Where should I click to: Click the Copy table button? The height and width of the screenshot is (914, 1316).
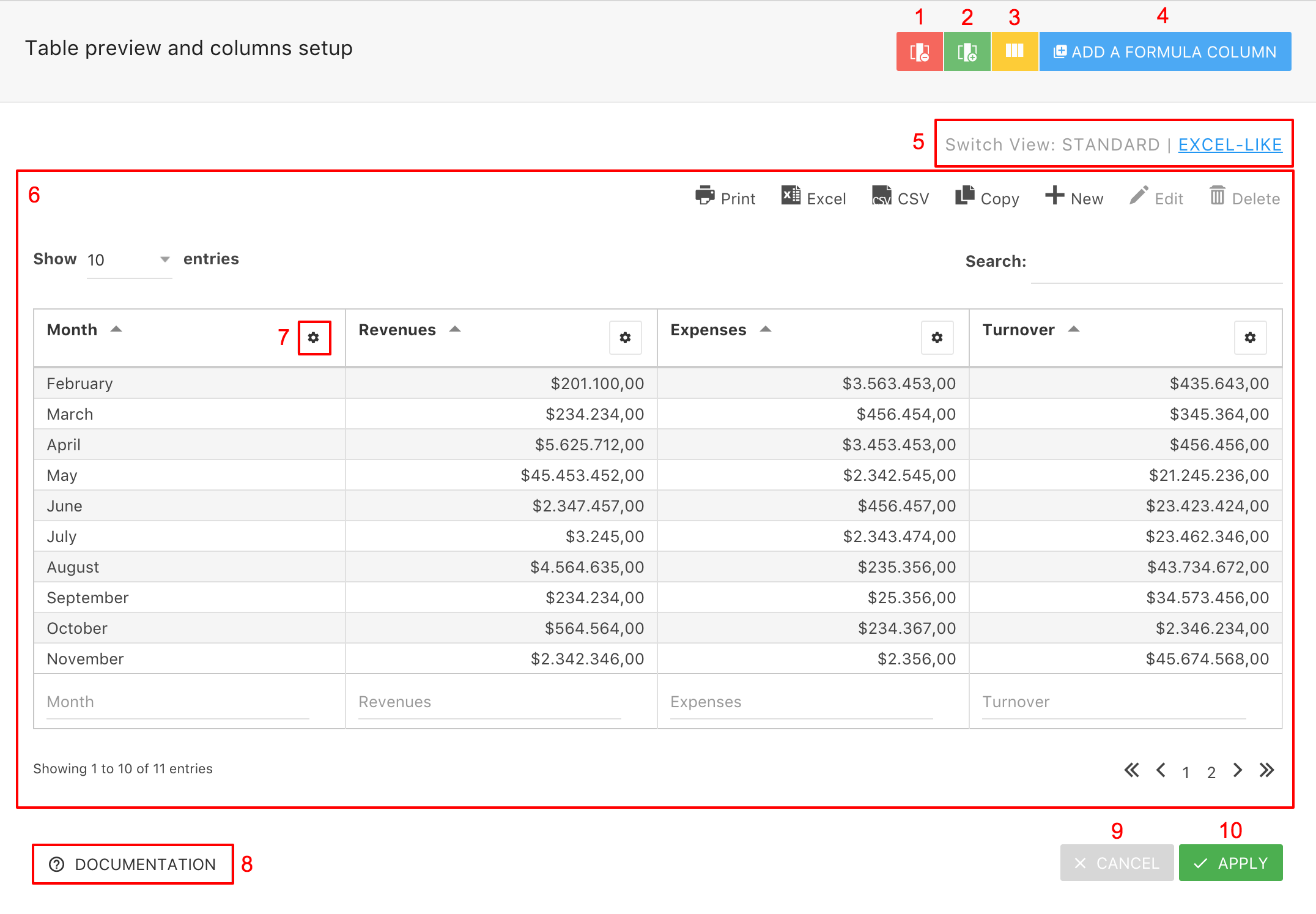click(987, 198)
